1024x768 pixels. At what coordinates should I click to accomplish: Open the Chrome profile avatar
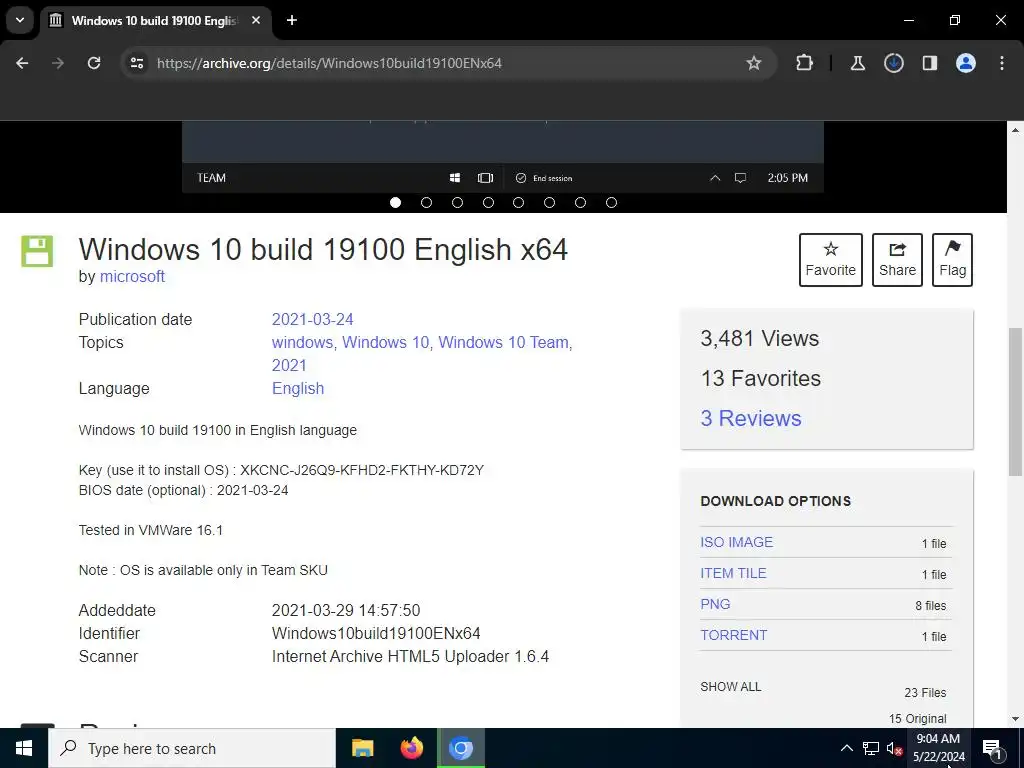(966, 63)
